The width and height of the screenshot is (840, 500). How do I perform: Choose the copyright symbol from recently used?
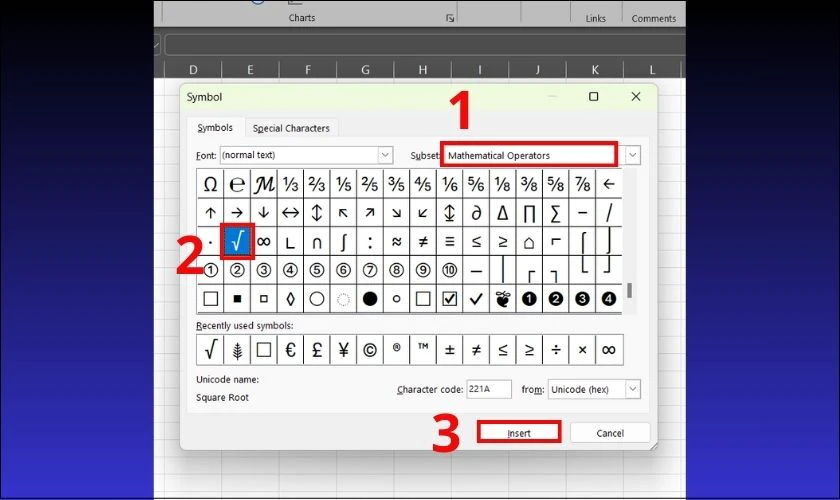coord(370,350)
